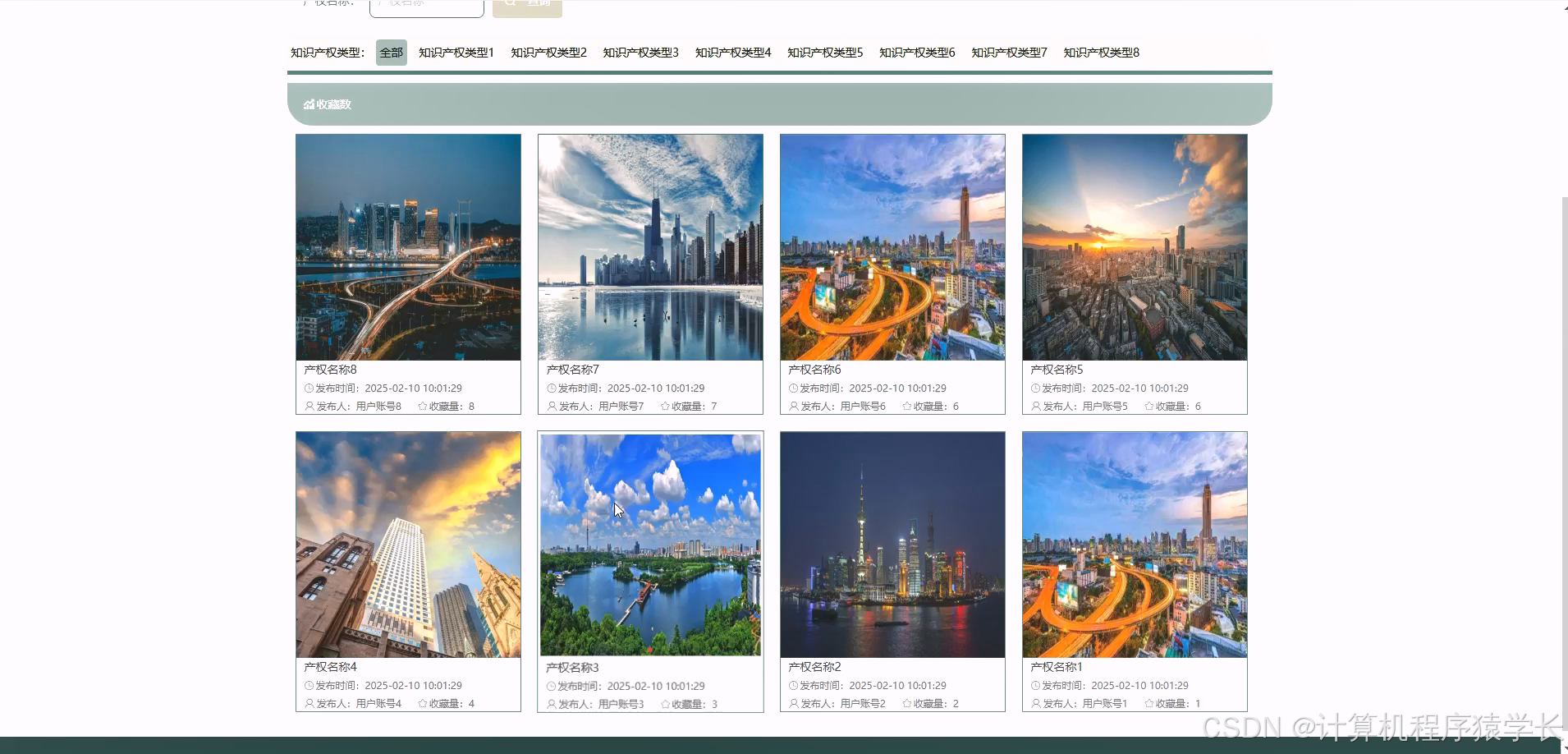Filter by 知识产权类型3
The width and height of the screenshot is (1568, 754).
click(640, 53)
